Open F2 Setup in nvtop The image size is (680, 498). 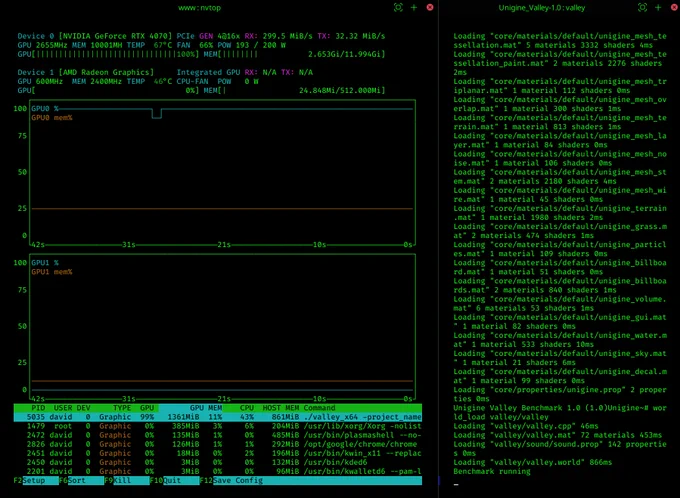tap(36, 480)
